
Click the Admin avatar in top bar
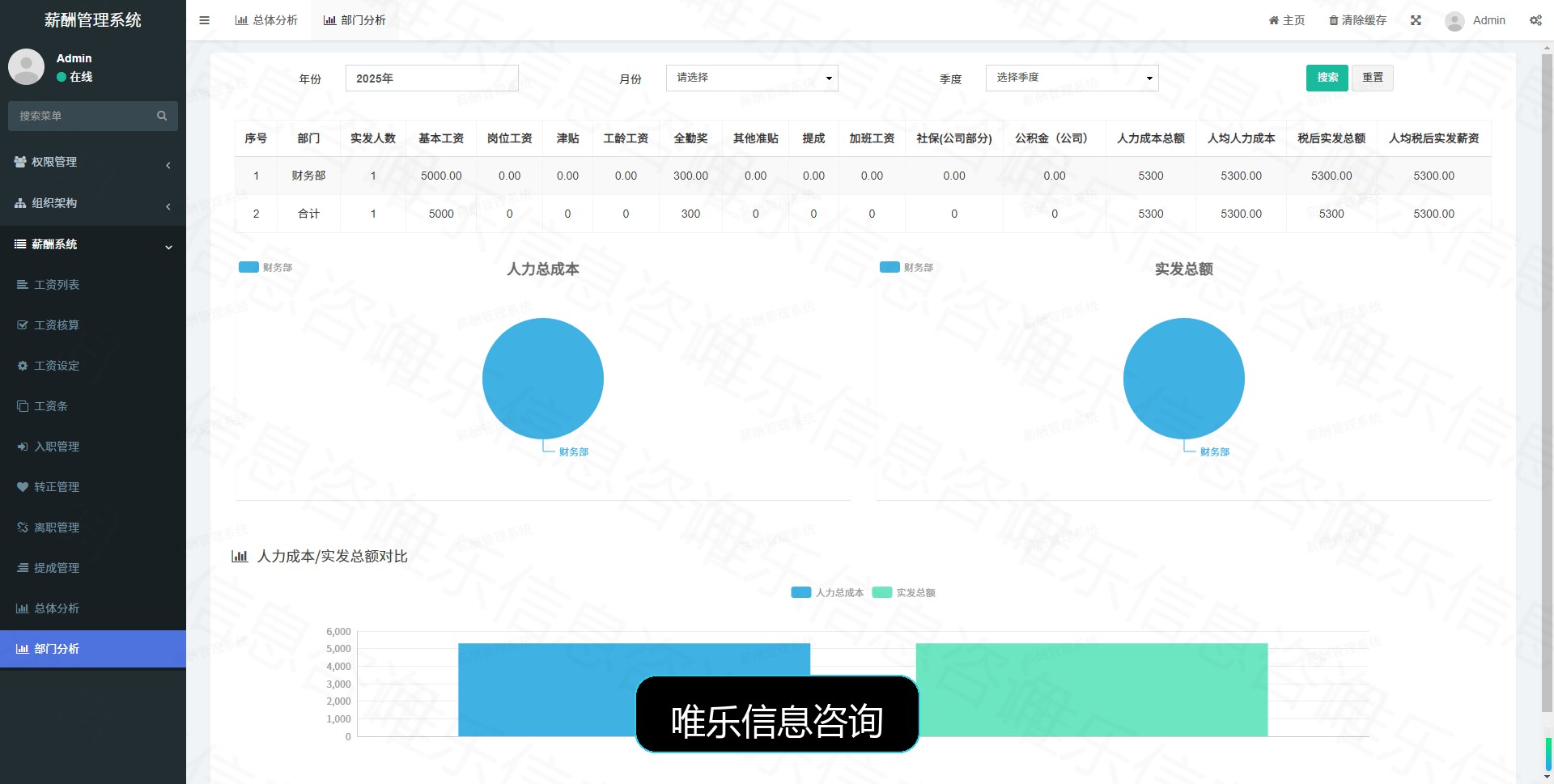(1454, 21)
